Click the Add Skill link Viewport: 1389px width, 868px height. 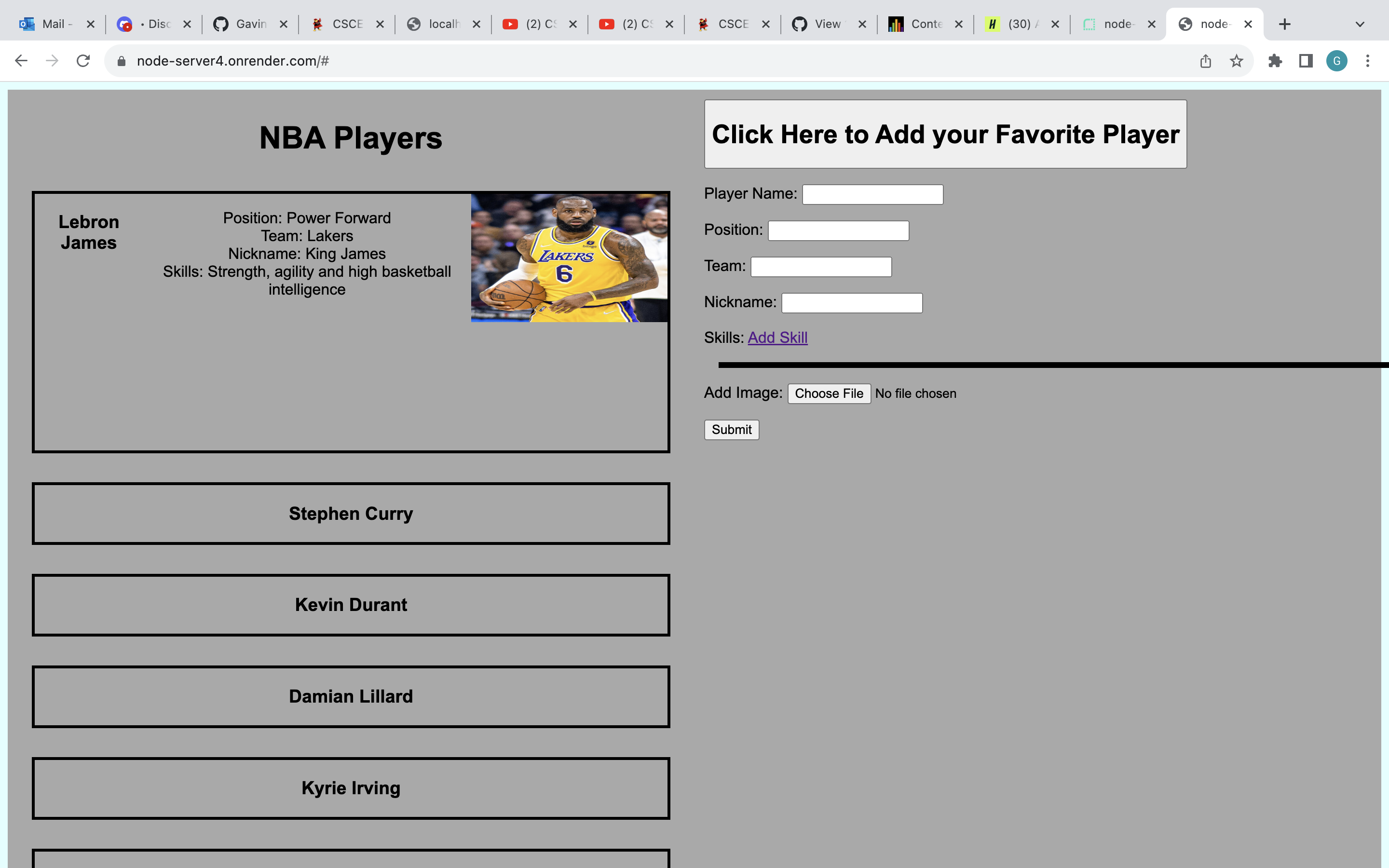click(x=777, y=338)
